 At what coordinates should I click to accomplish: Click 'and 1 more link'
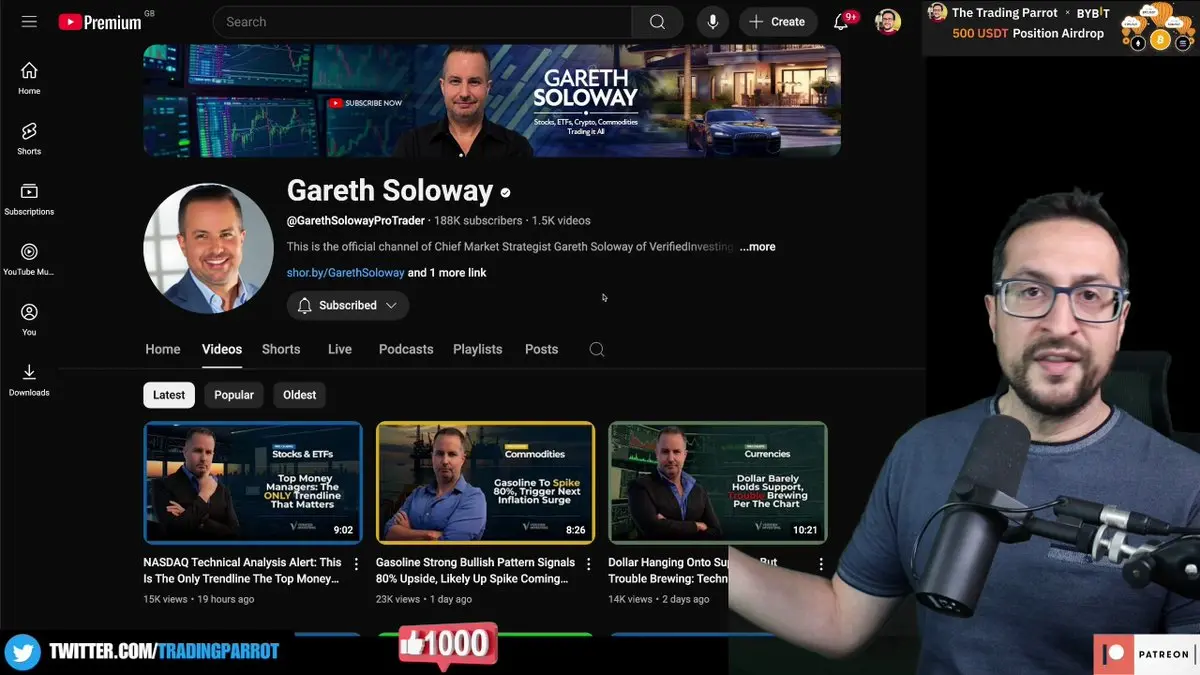click(447, 273)
